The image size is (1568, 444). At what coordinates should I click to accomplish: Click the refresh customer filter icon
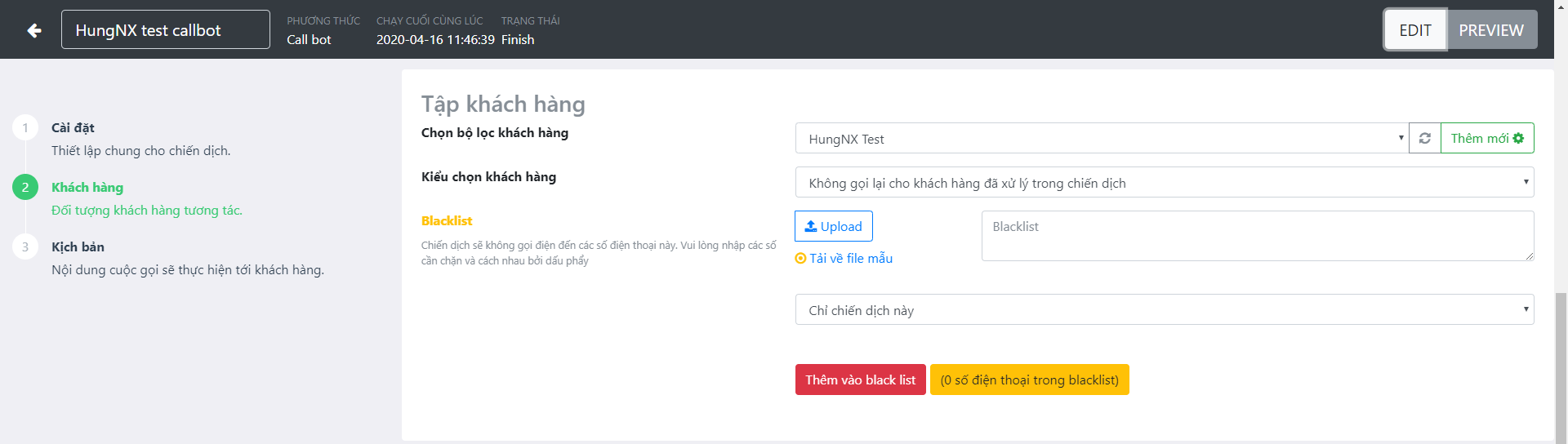[1424, 139]
